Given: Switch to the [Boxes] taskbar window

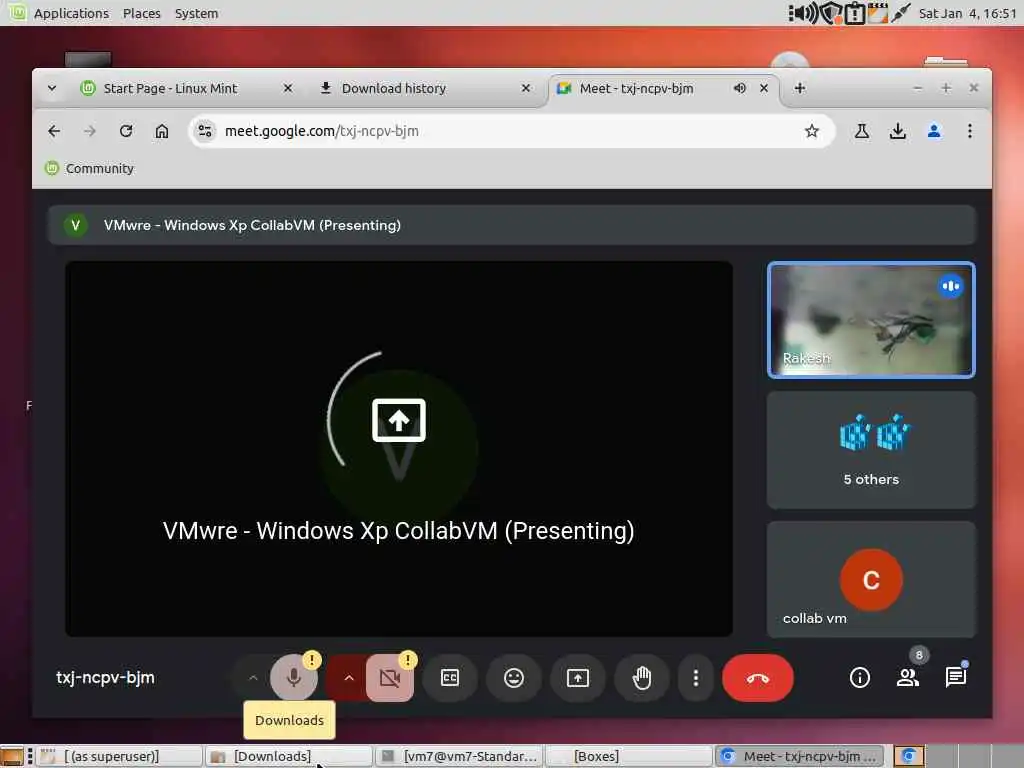Looking at the screenshot, I should (x=628, y=756).
